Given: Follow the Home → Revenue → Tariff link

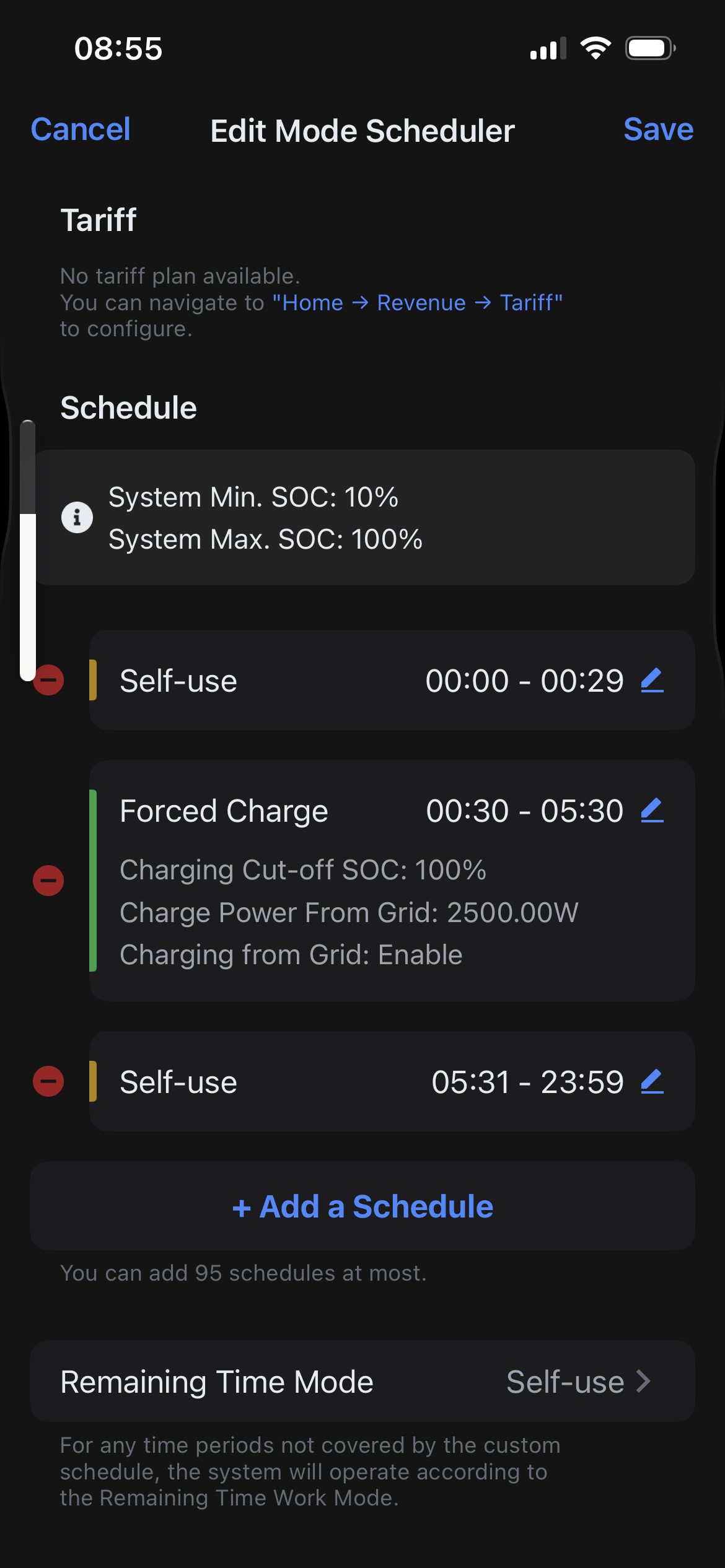Looking at the screenshot, I should tap(417, 303).
